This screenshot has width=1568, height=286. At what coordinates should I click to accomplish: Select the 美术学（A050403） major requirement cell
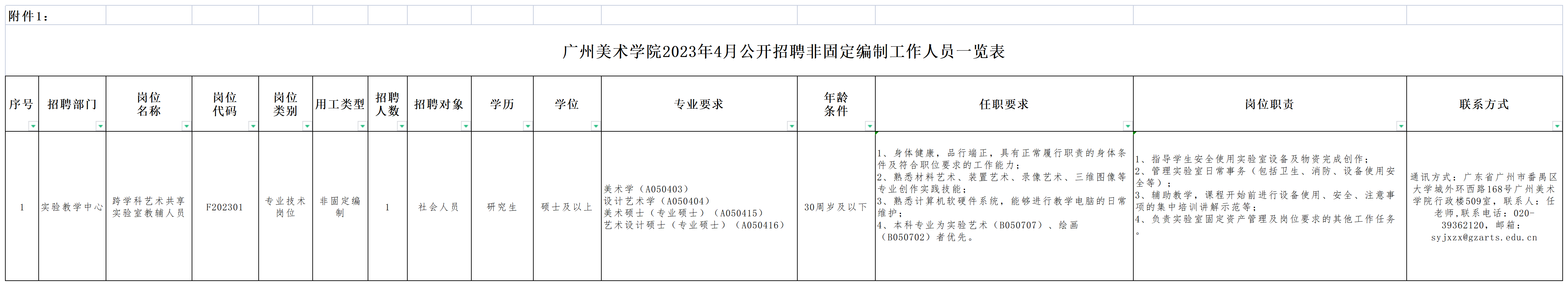[x=699, y=206]
